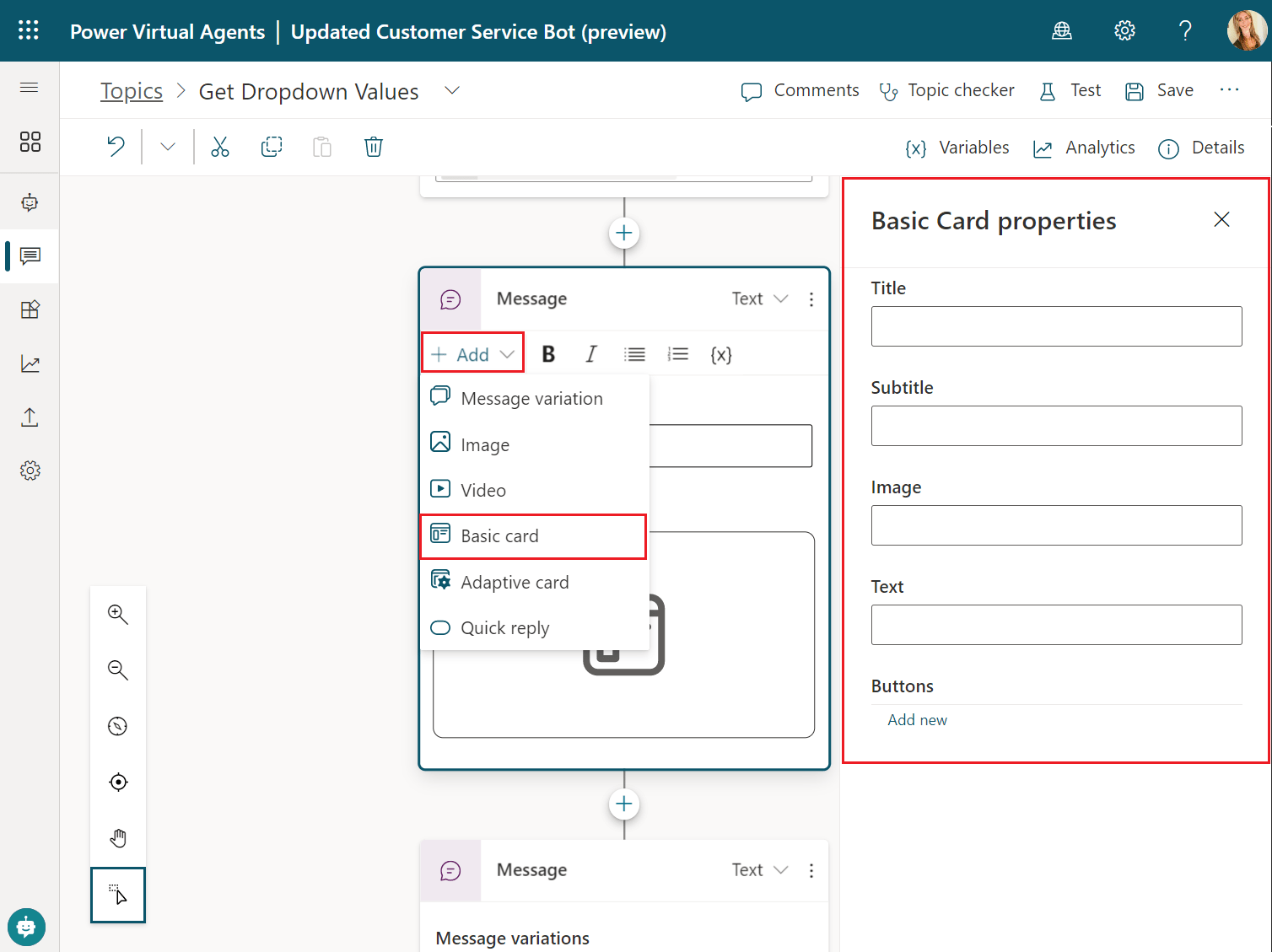Open the environment globe icon

tap(1062, 31)
